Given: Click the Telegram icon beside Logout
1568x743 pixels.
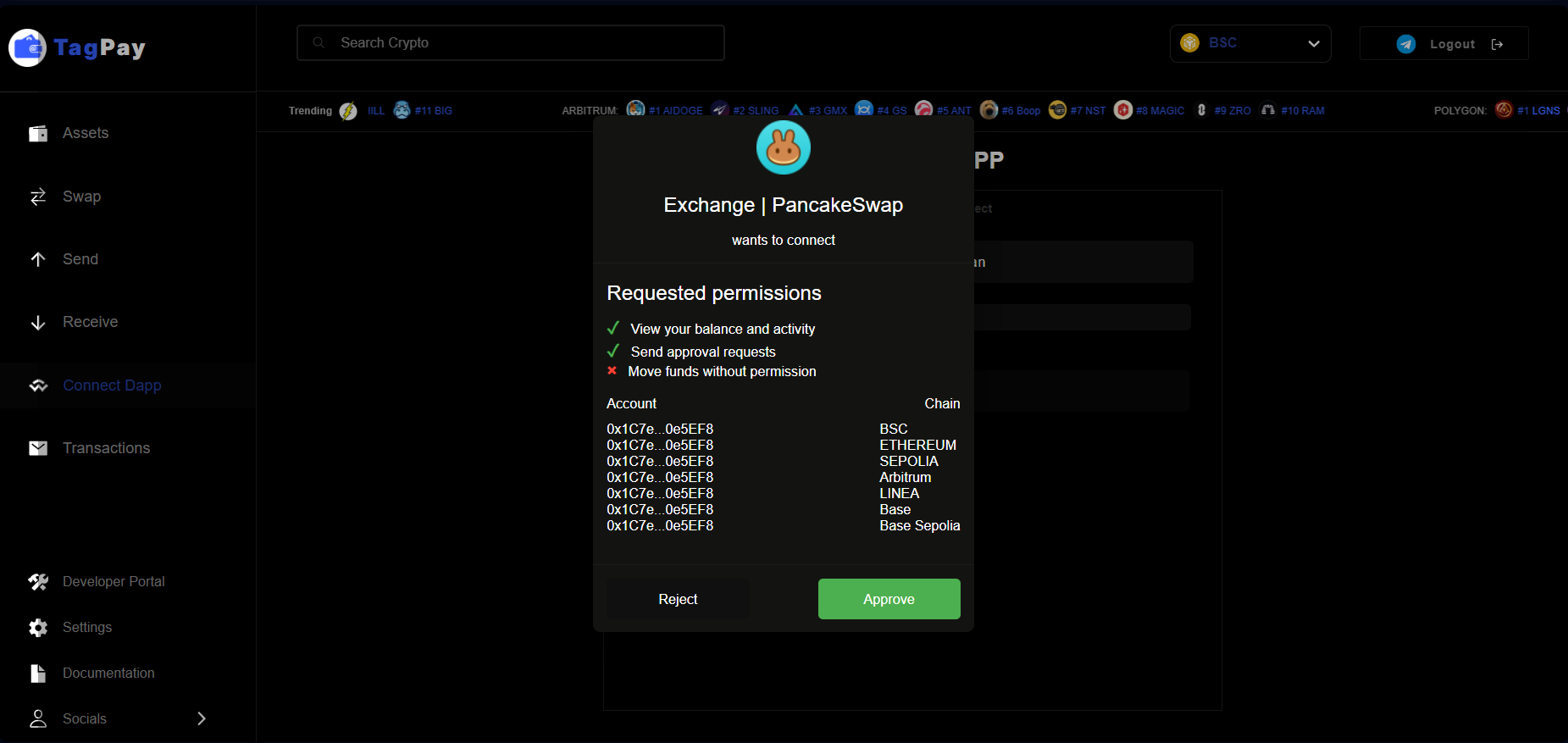Looking at the screenshot, I should click(x=1405, y=44).
